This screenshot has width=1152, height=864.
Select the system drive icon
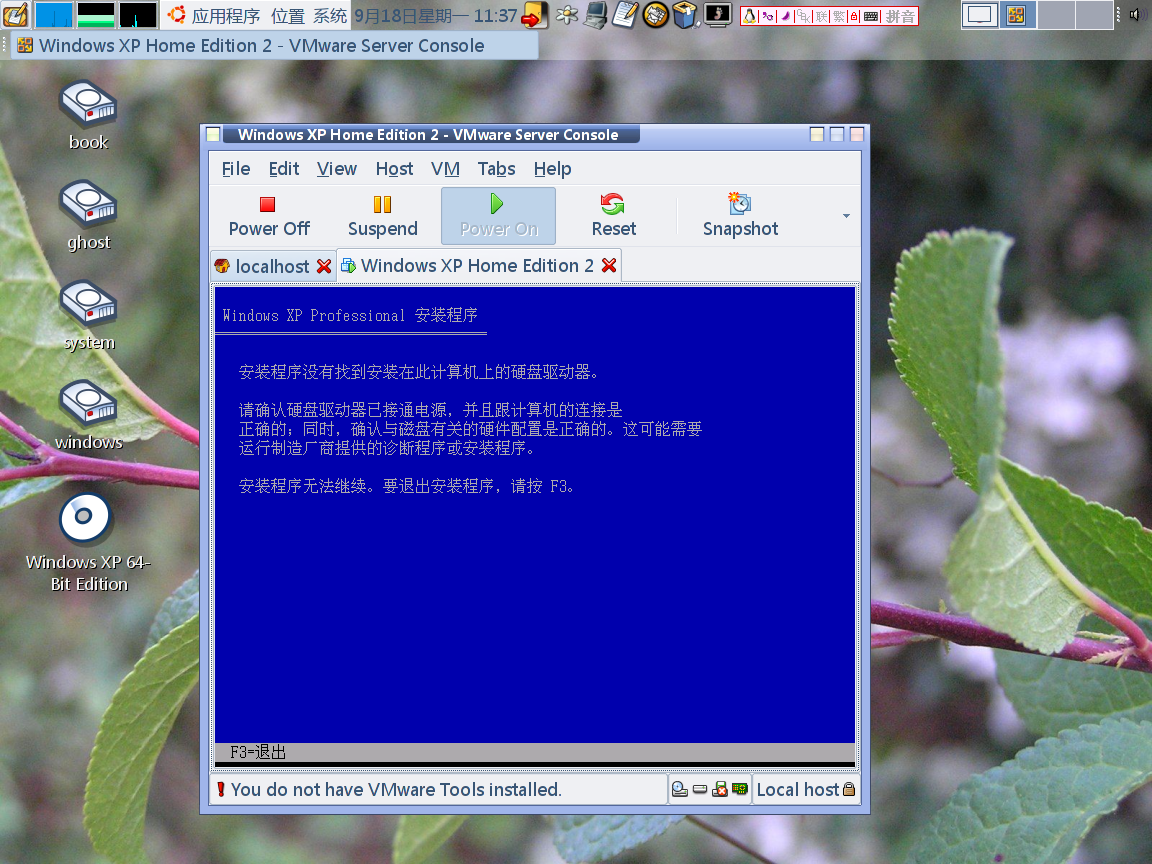[x=88, y=316]
